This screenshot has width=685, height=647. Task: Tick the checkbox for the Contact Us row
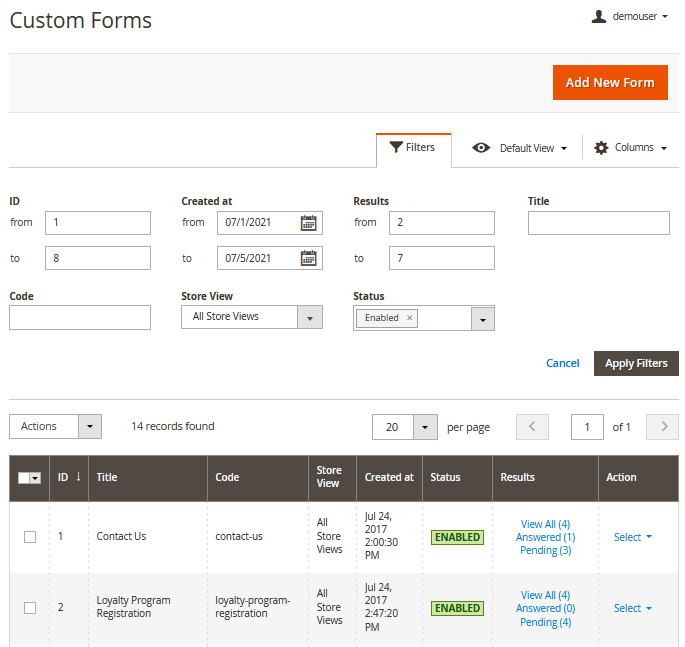coord(30,537)
